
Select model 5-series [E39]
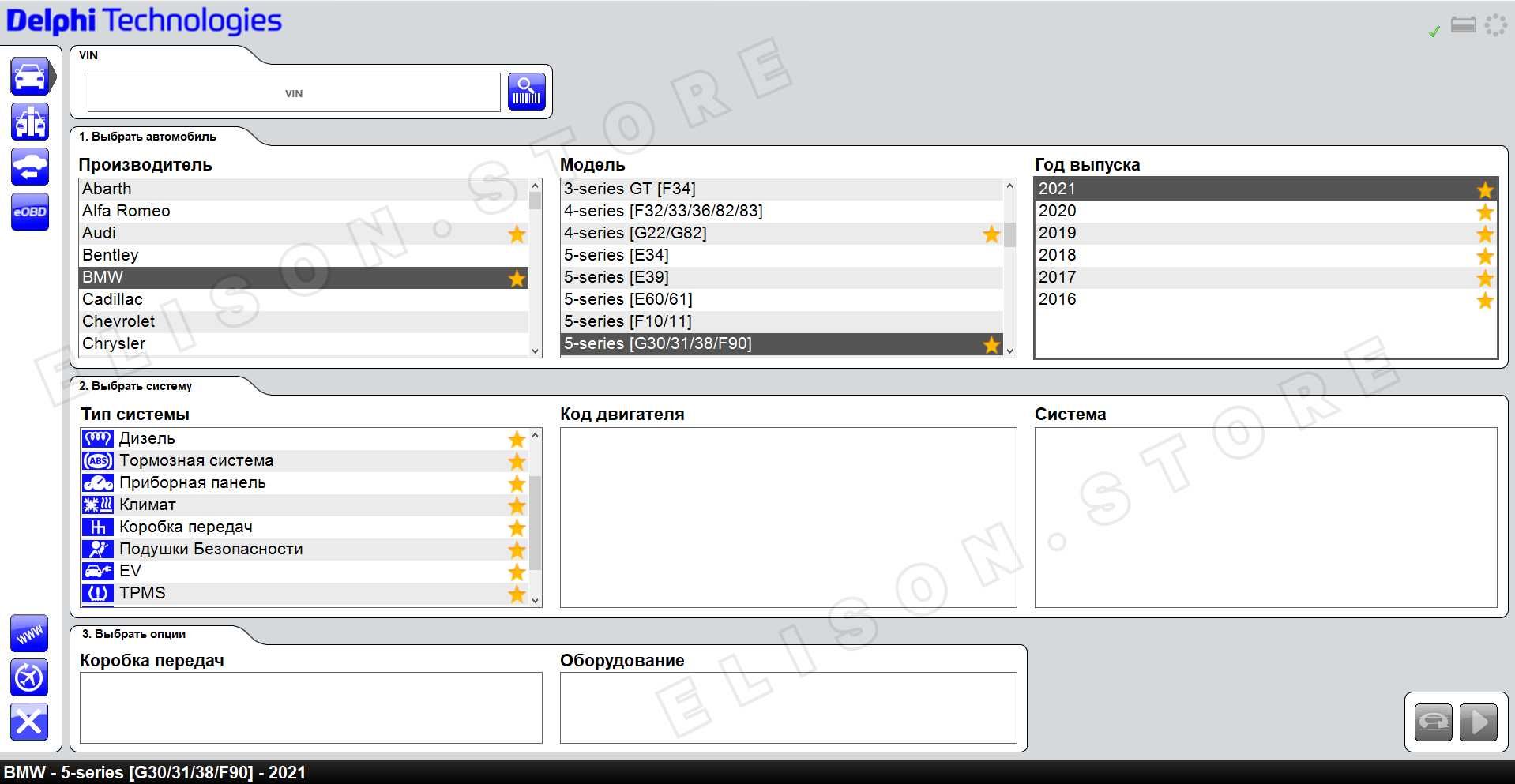click(782, 277)
